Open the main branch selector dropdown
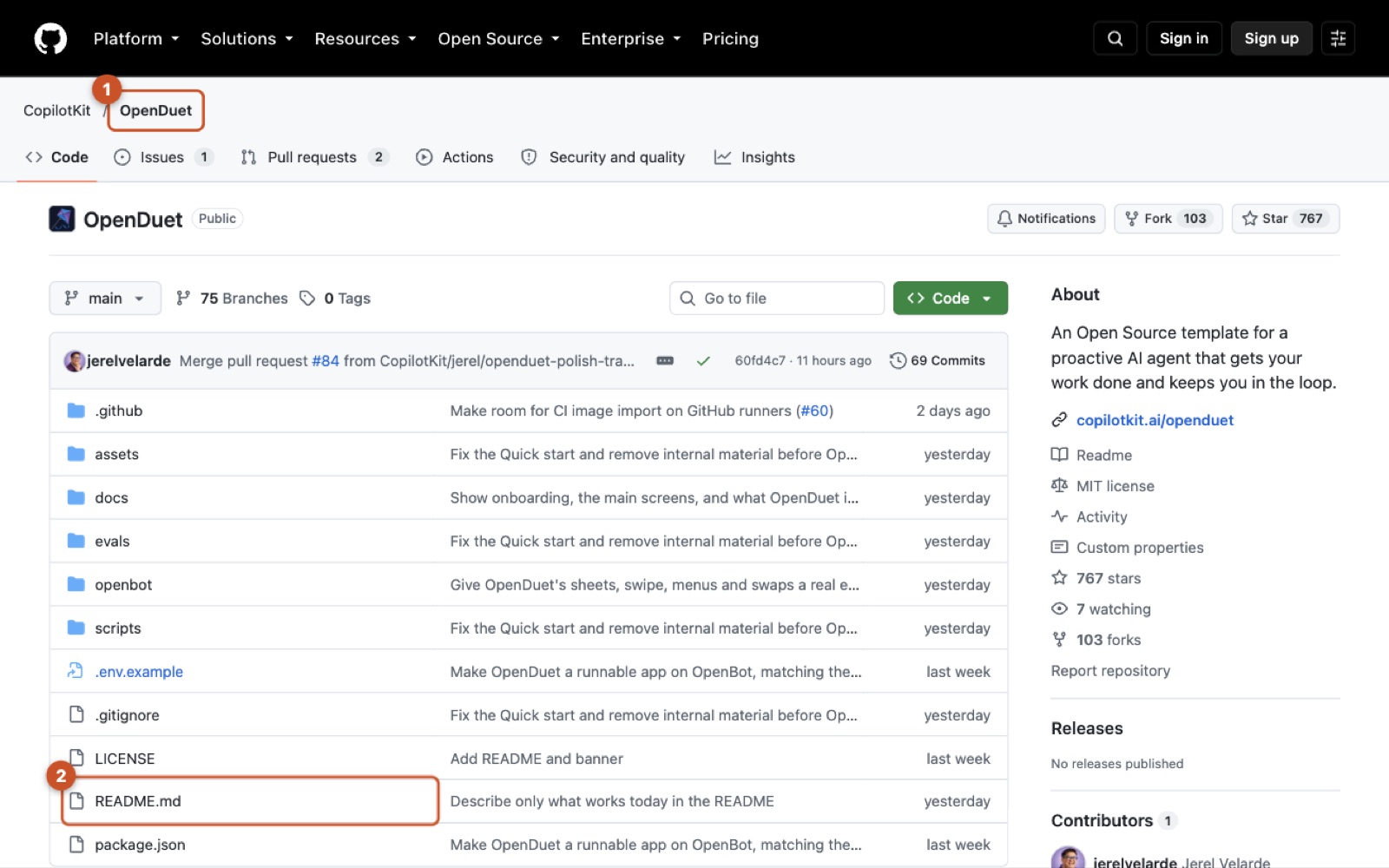 point(105,298)
